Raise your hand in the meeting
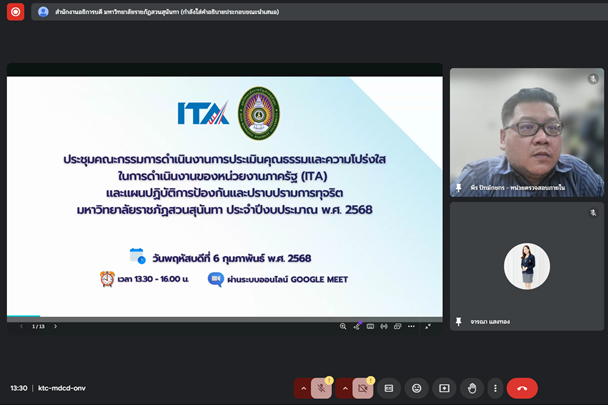 tap(471, 388)
